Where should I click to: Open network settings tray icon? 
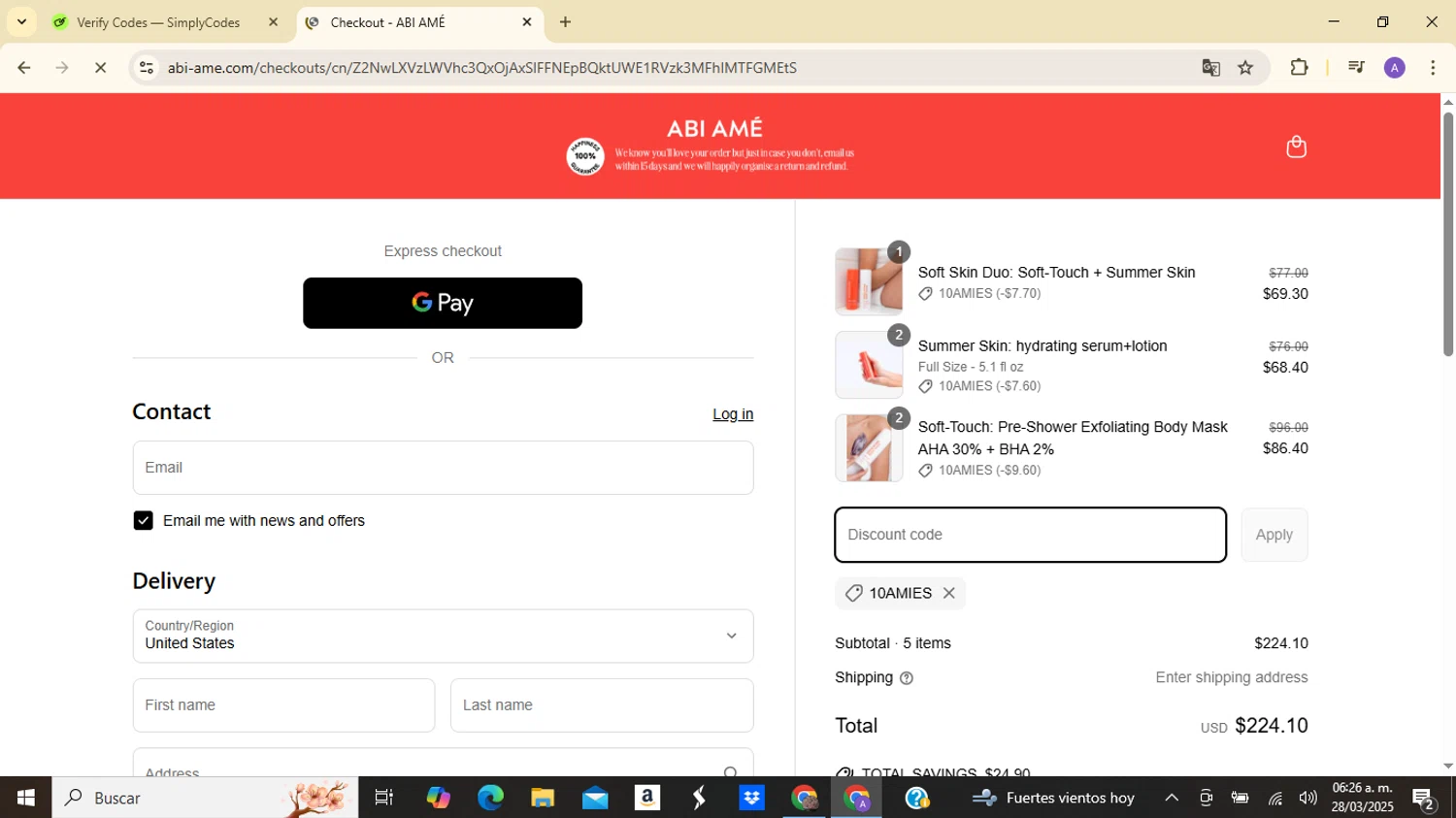tap(1274, 798)
